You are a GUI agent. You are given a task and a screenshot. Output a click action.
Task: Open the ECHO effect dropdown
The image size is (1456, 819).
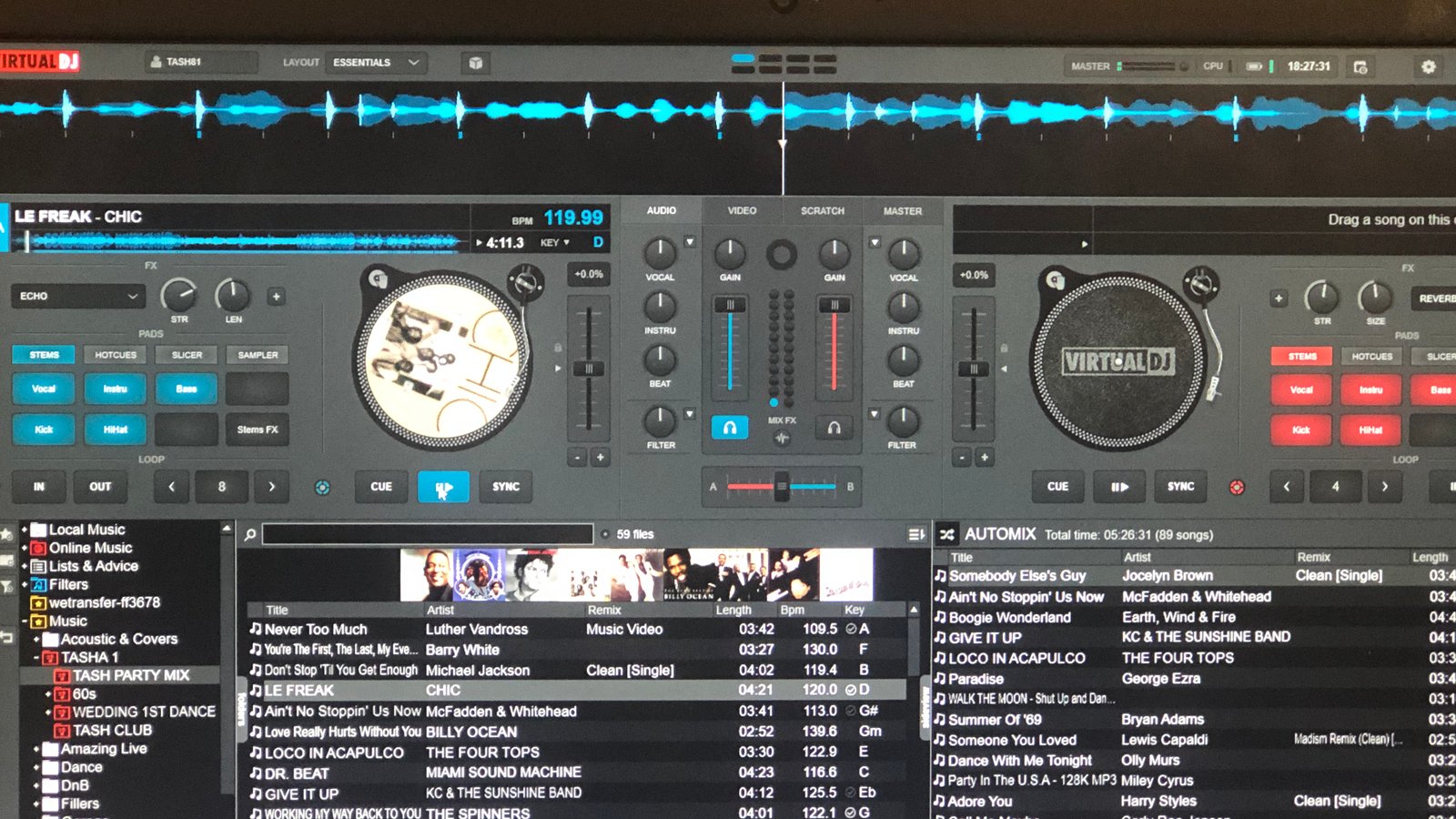tap(78, 297)
